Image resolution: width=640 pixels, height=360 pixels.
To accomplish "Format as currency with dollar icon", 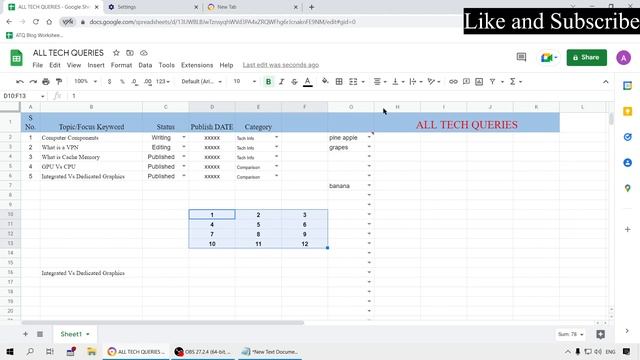I will click(x=109, y=82).
